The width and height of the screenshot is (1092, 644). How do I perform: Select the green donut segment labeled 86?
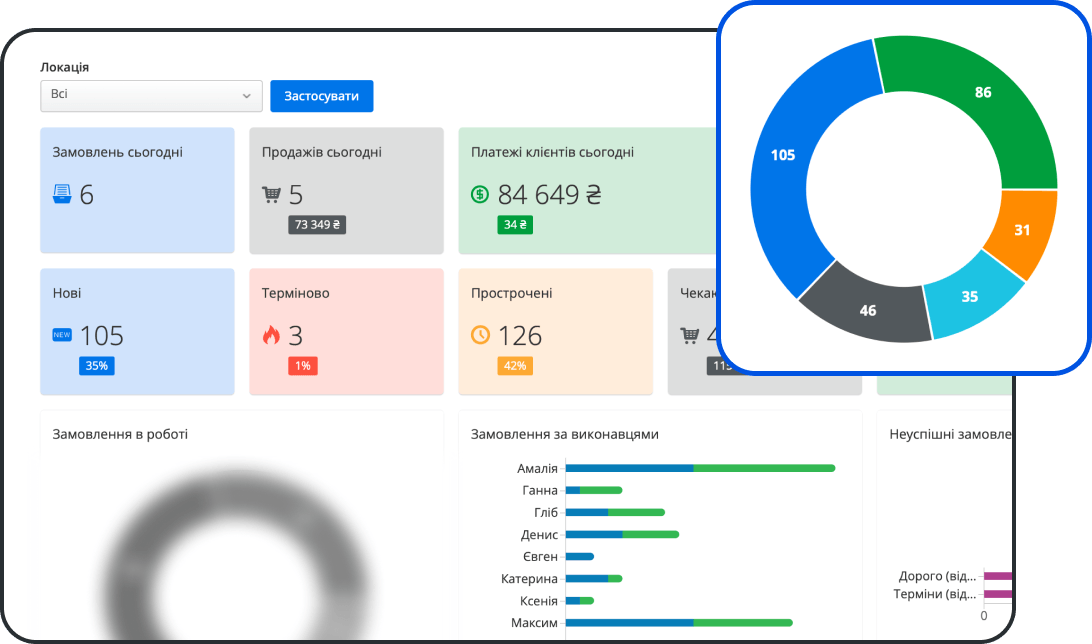pyautogui.click(x=983, y=92)
